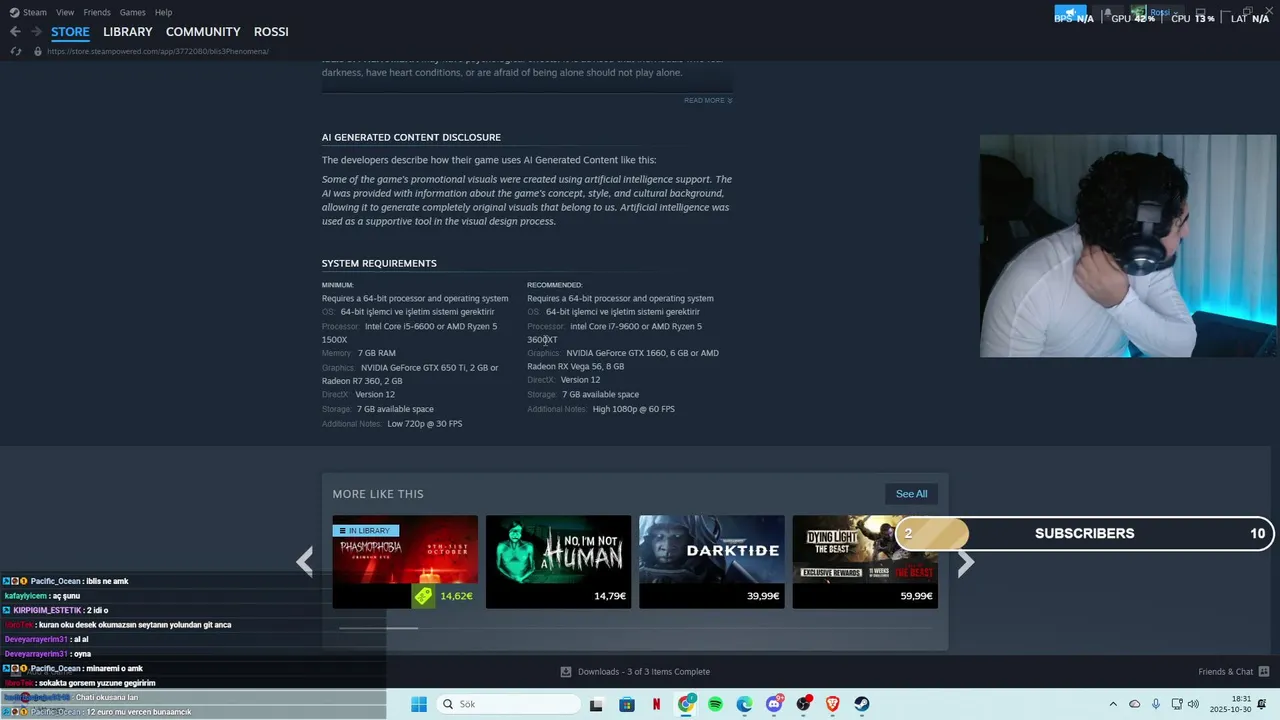Viewport: 1280px width, 720px height.
Task: Open the Games menu
Action: [132, 12]
